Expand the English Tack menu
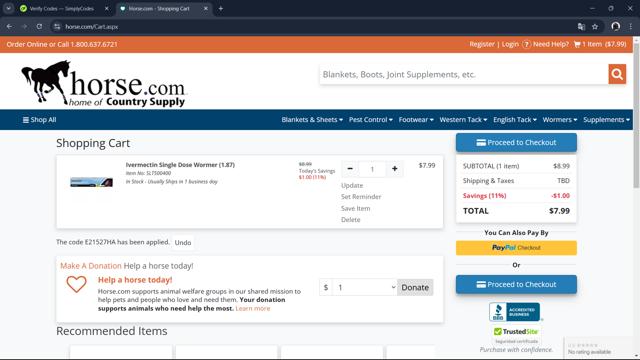 pyautogui.click(x=515, y=120)
